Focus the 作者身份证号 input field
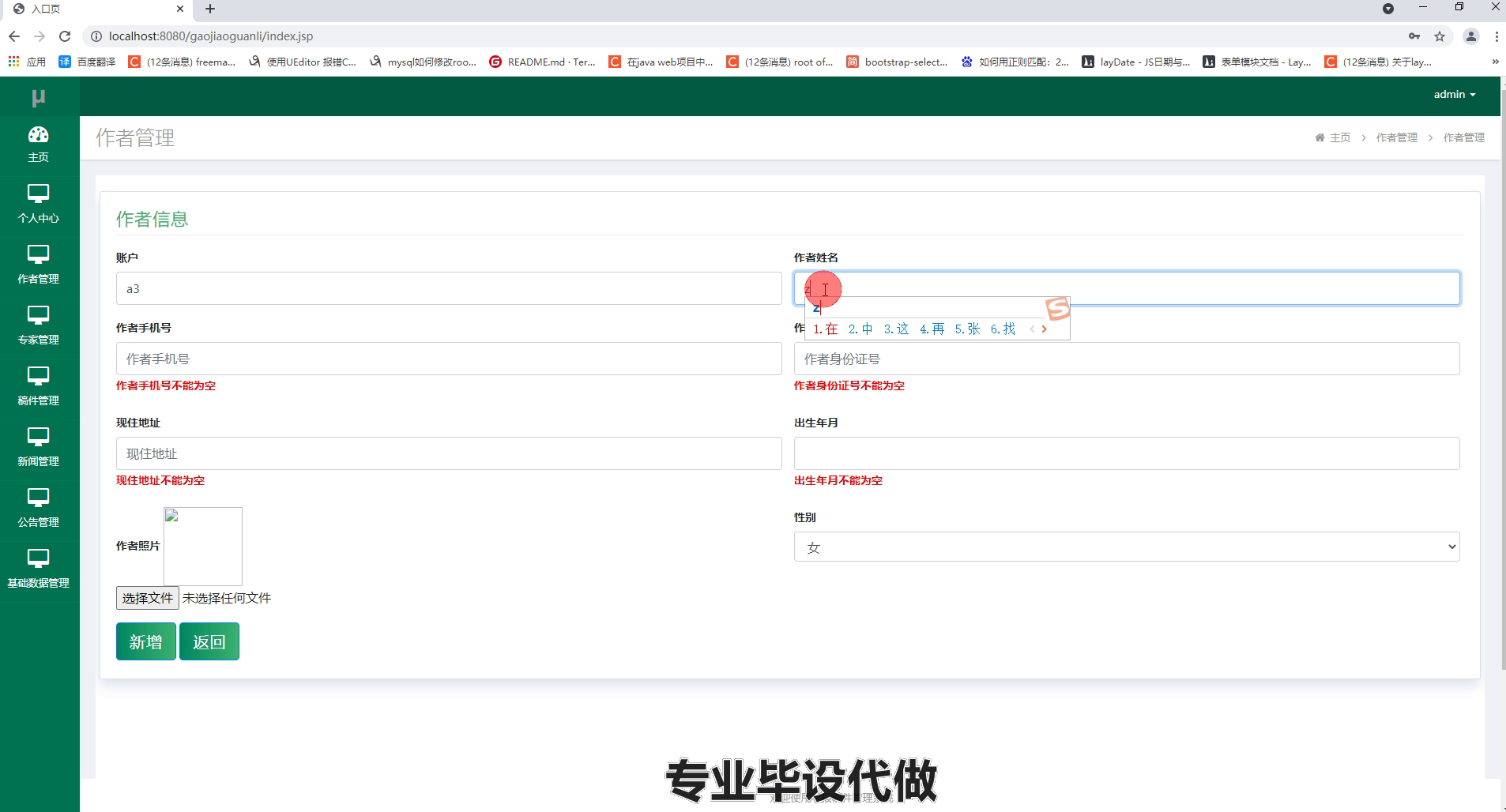Viewport: 1506px width, 812px height. (x=1127, y=359)
